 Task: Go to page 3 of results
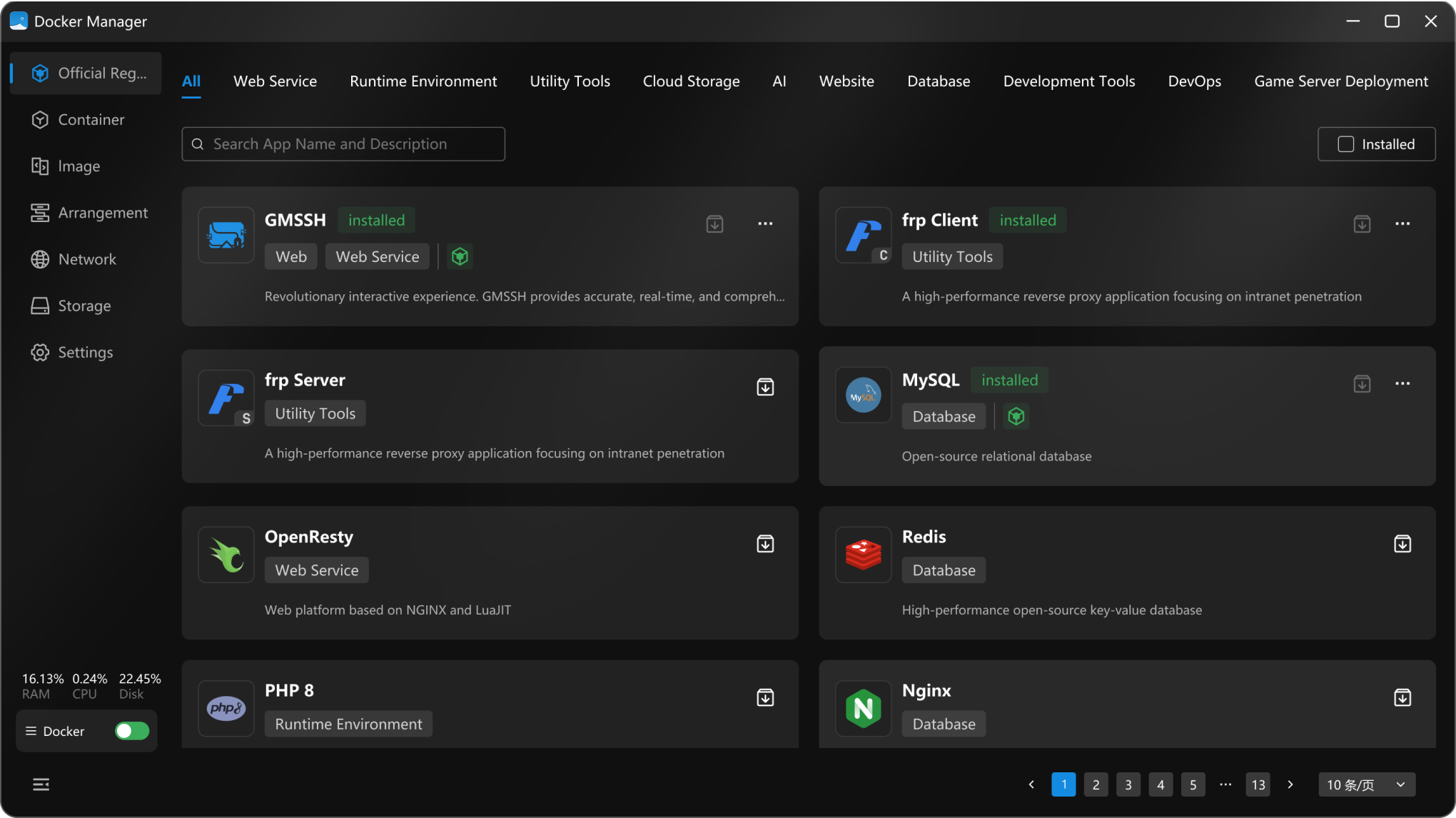coord(1128,784)
